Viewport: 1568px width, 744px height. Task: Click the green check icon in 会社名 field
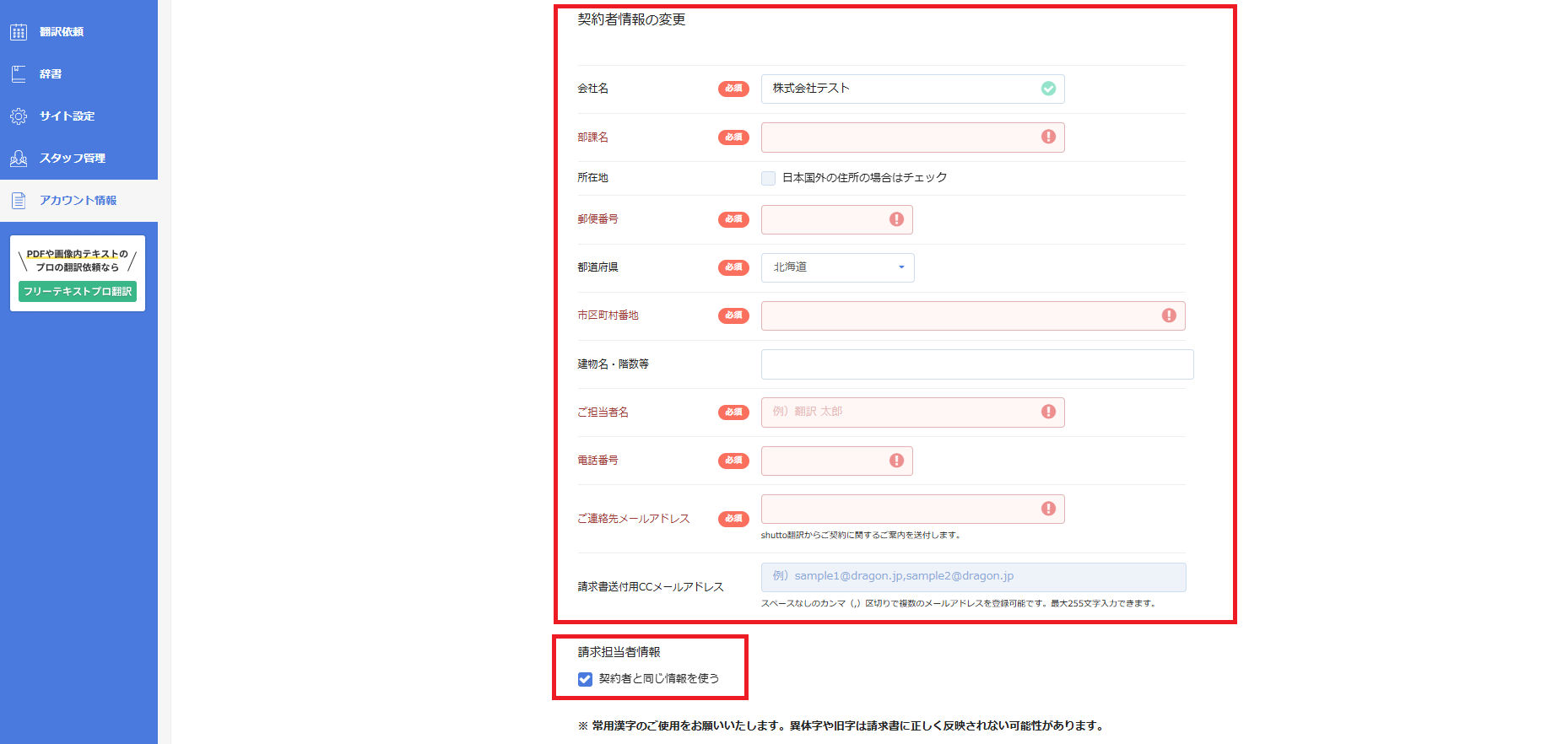coord(1048,89)
